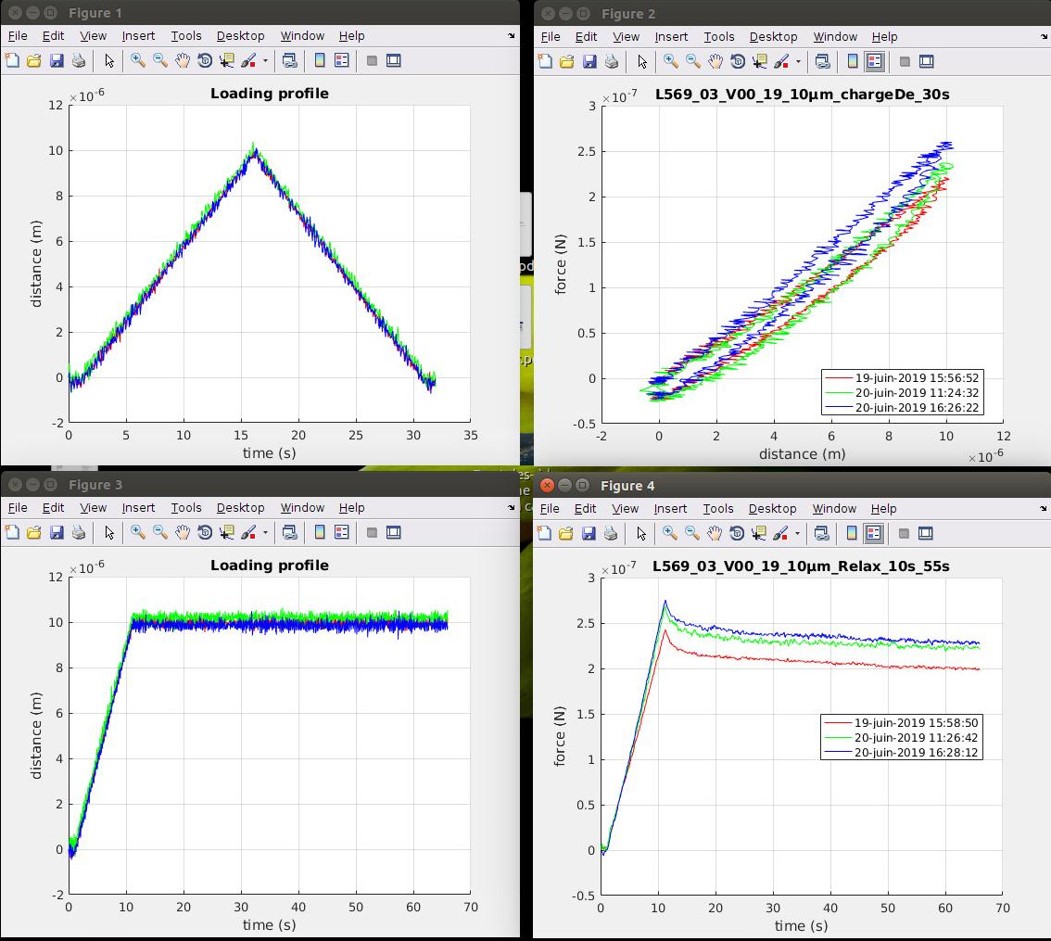
Task: Click the "Loading profile" title in Figure 3
Action: [269, 565]
